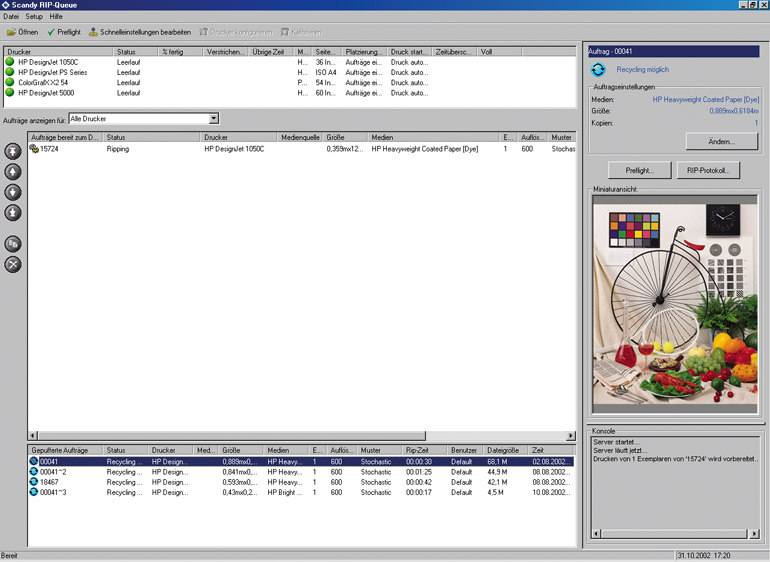Screen dimensions: 770x562
Task: Run Preflight from the toolbar
Action: point(64,32)
